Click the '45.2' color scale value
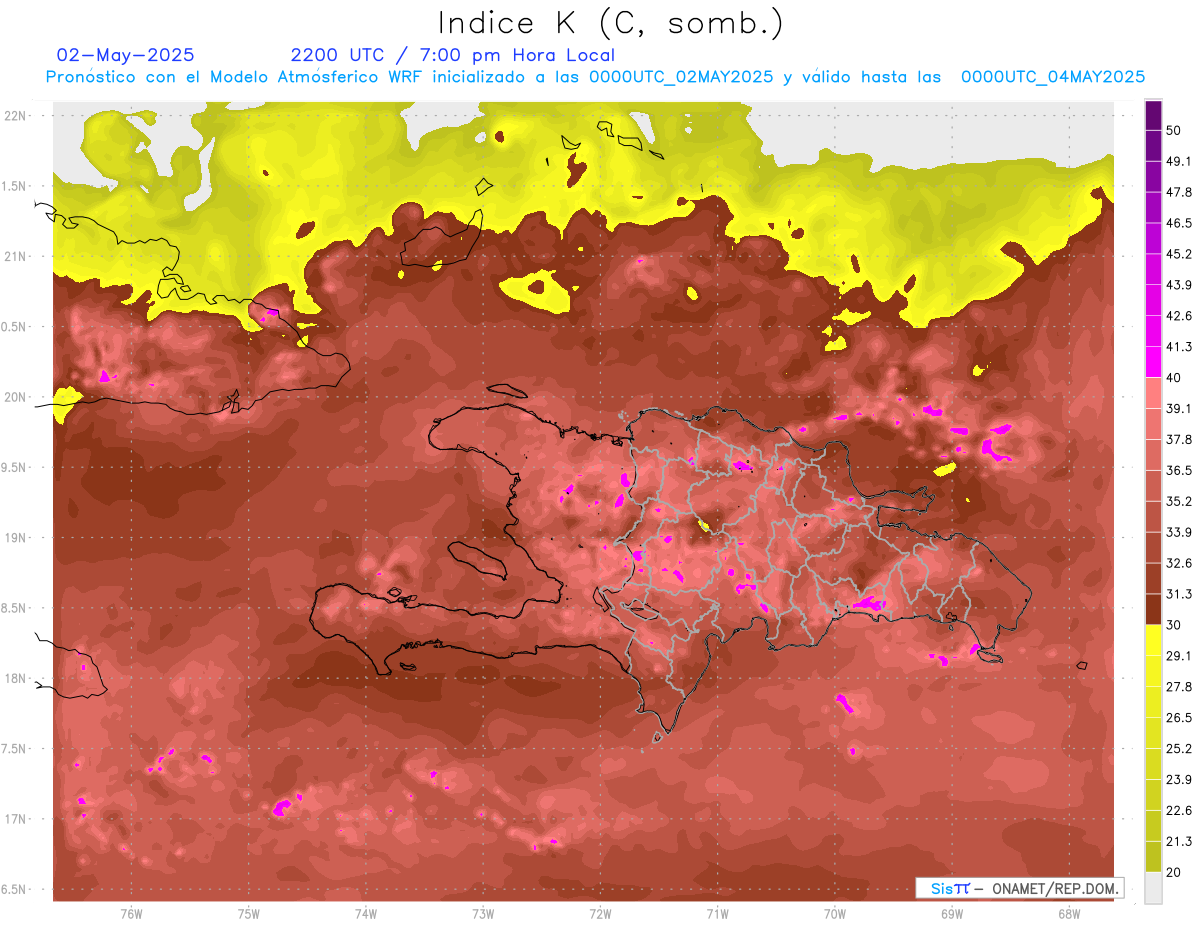Image resolution: width=1200 pixels, height=927 pixels. tap(1179, 254)
